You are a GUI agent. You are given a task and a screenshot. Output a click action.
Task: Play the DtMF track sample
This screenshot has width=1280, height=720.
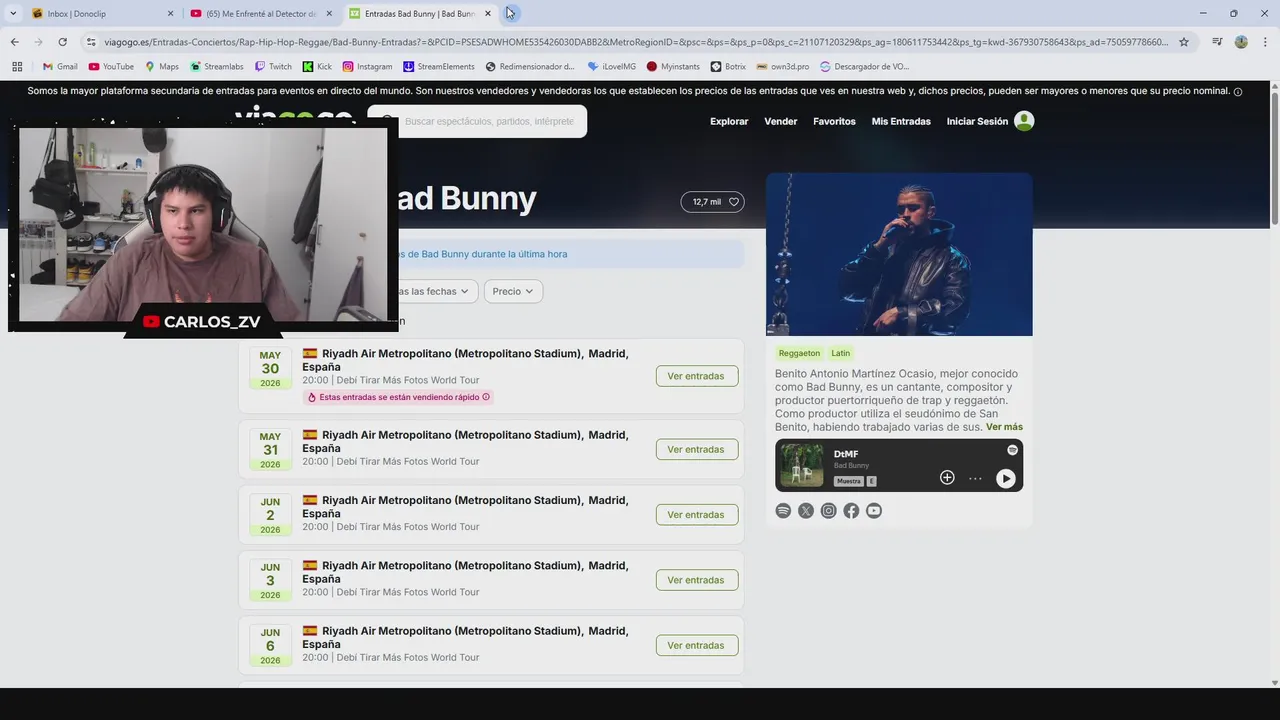coord(1006,479)
